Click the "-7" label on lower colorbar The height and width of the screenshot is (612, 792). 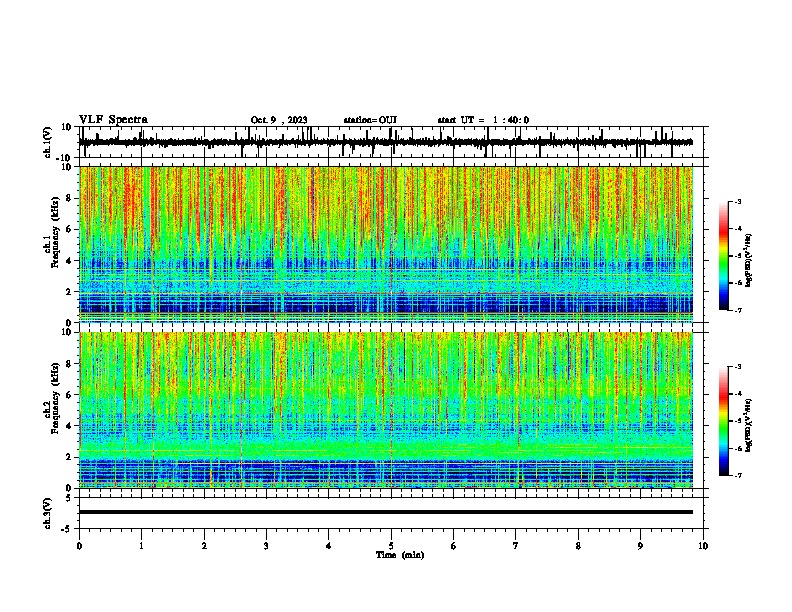[x=737, y=476]
